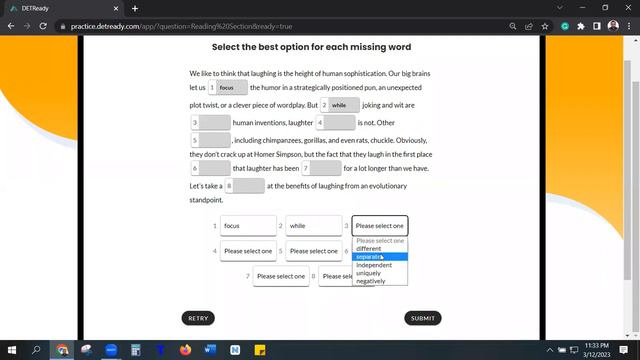Open Chrome from the taskbar

click(62, 350)
